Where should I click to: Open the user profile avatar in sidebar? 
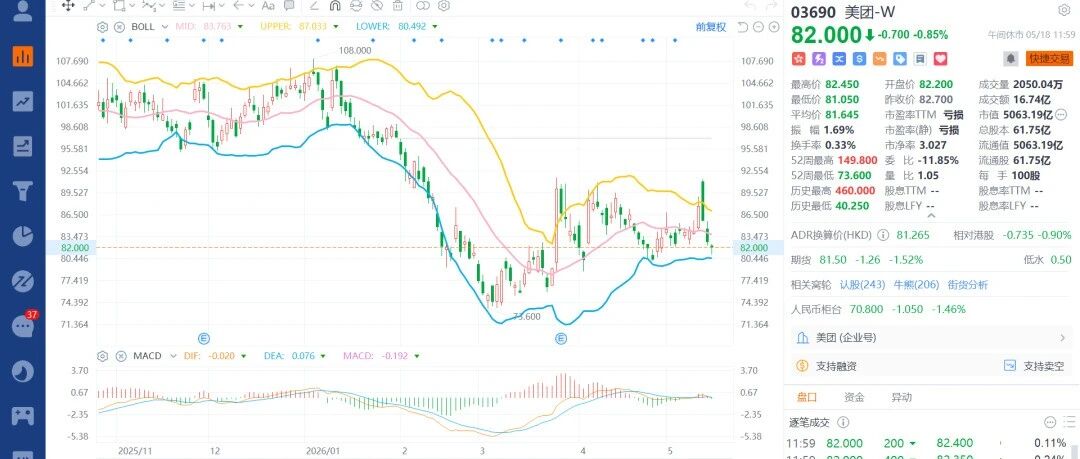pos(23,10)
